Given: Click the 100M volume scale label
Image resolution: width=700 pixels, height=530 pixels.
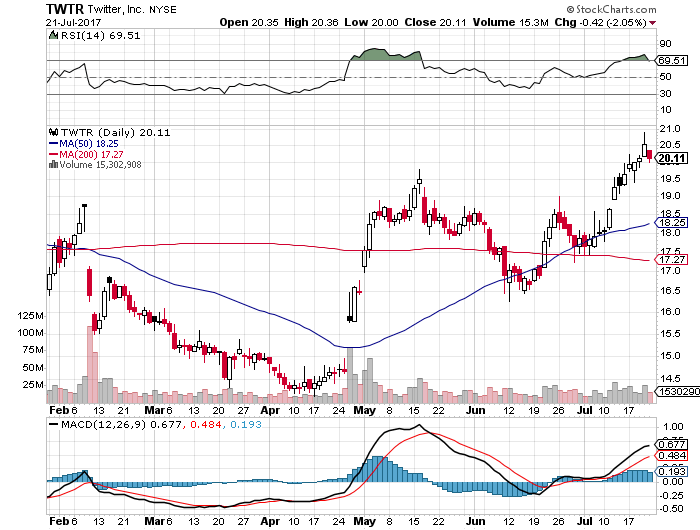Looking at the screenshot, I should (x=30, y=333).
